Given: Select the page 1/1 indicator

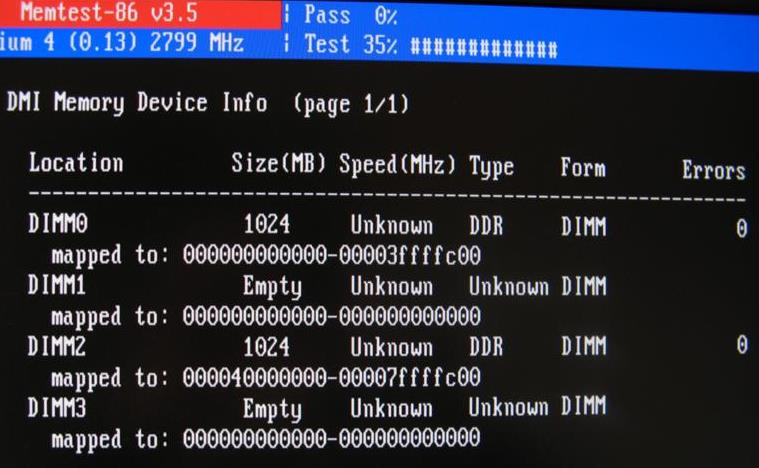Looking at the screenshot, I should (350, 104).
